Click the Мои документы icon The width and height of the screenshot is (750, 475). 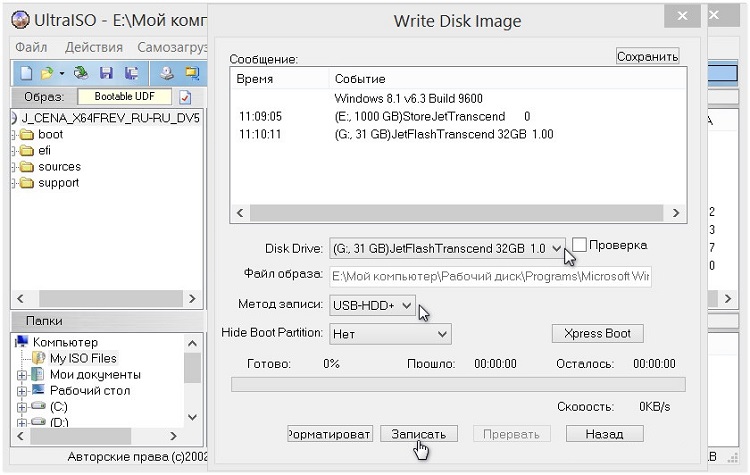(38, 374)
